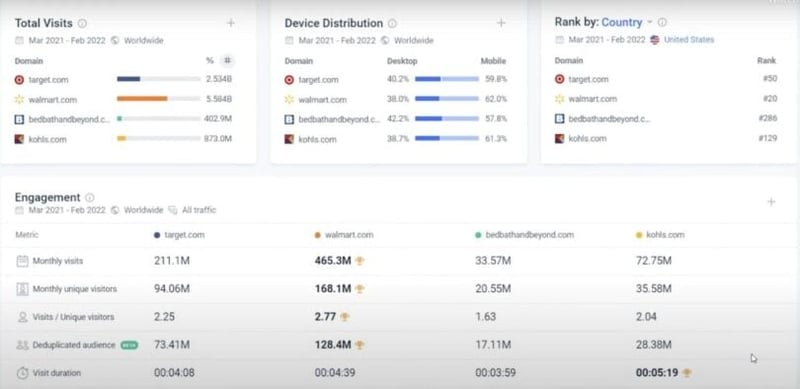The height and width of the screenshot is (389, 800).
Task: Click the bedbathandbeyond.com column header in Engagement
Action: pos(524,235)
